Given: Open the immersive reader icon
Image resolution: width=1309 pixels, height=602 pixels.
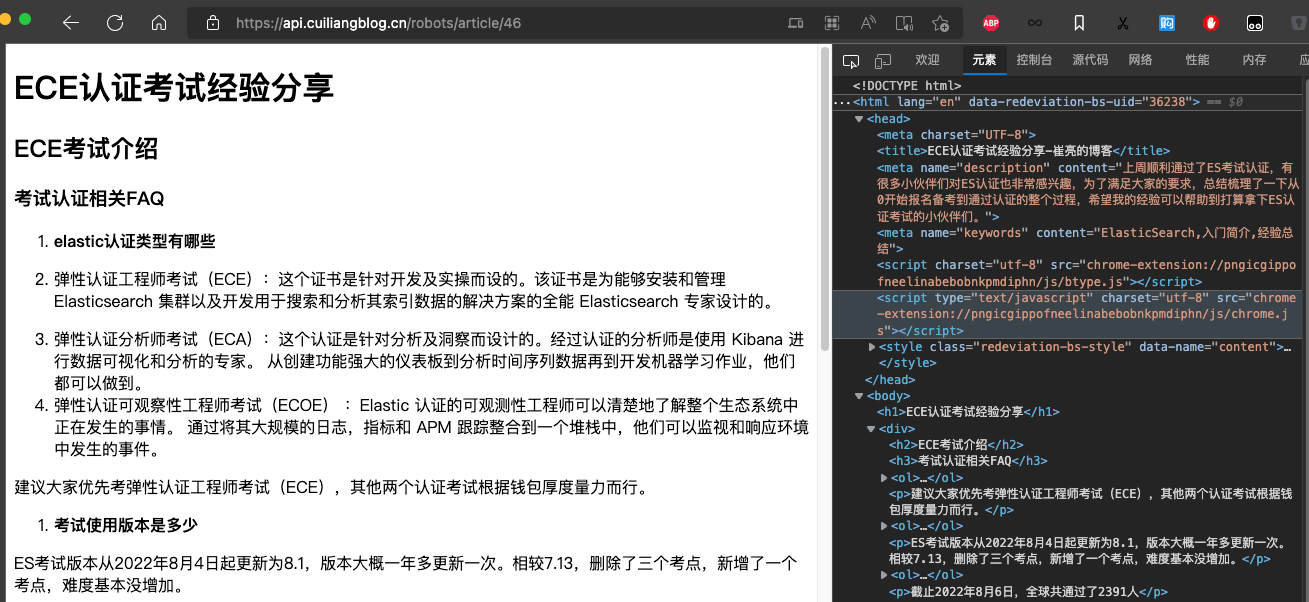Looking at the screenshot, I should (x=904, y=22).
